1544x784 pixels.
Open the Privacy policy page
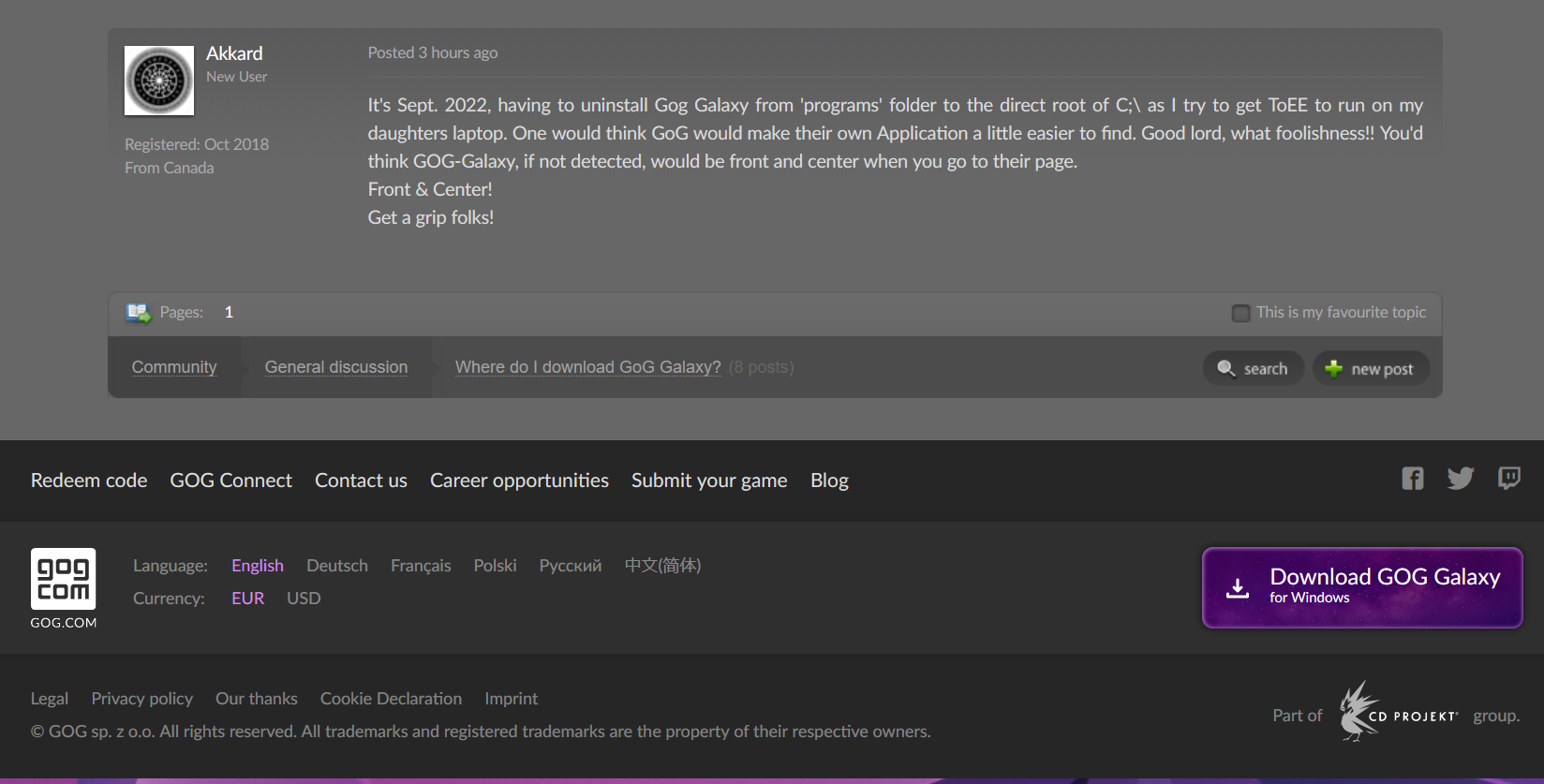[142, 699]
